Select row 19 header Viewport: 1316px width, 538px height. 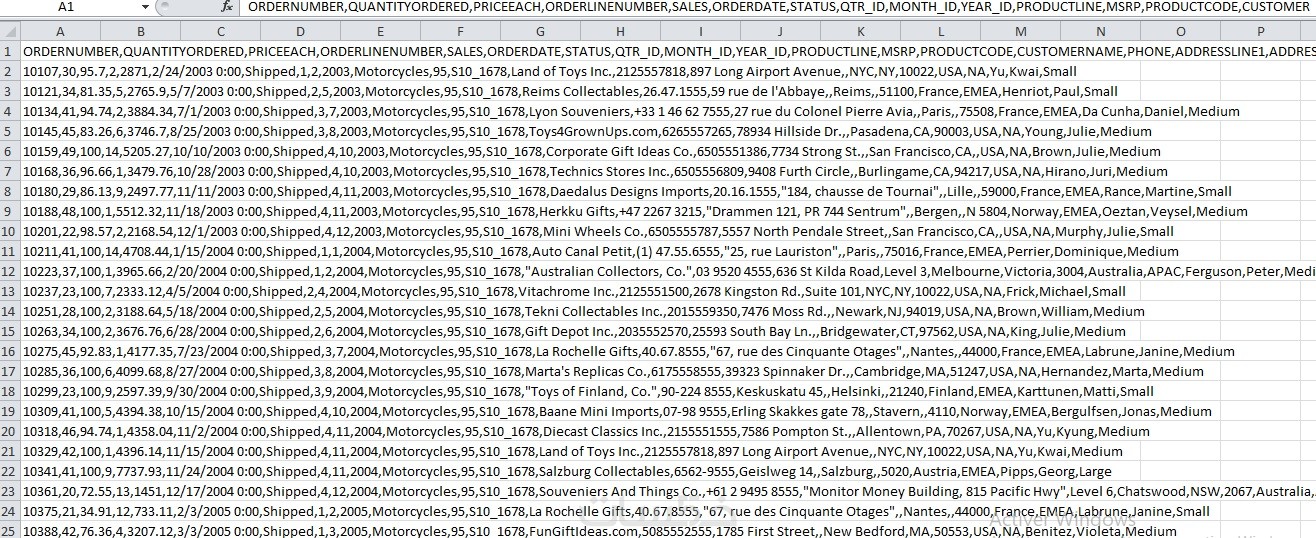(x=10, y=411)
